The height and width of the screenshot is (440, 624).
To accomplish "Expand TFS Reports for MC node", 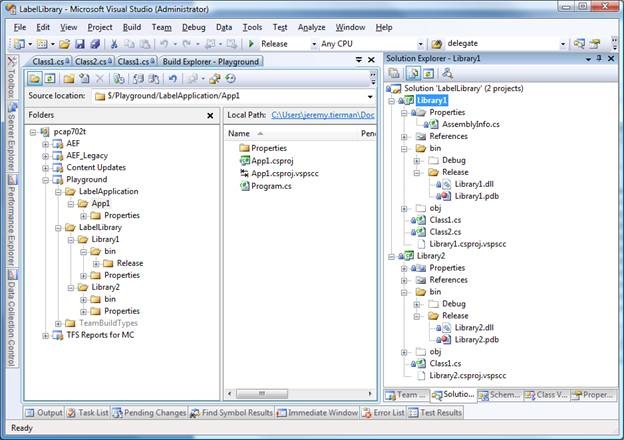I will [45, 335].
